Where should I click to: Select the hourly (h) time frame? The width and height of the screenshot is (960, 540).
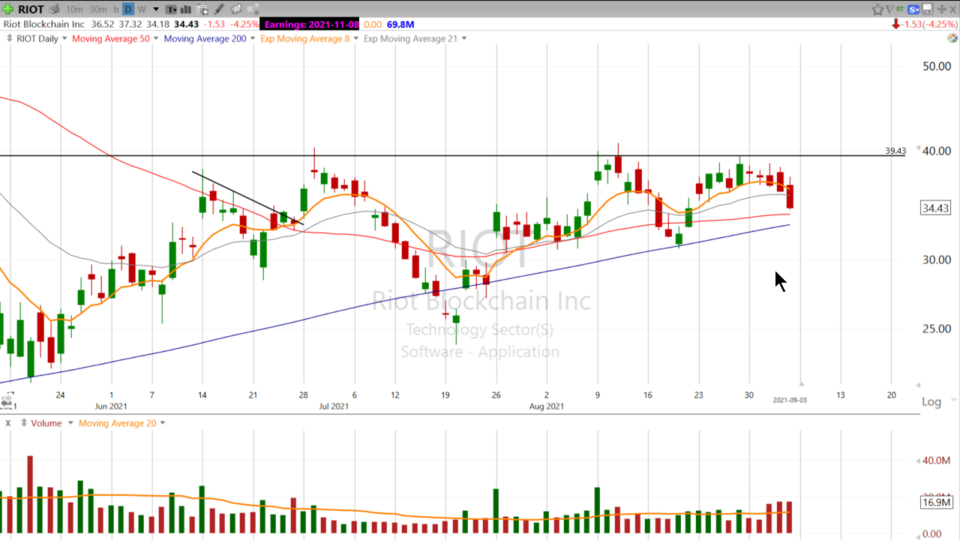(x=116, y=9)
